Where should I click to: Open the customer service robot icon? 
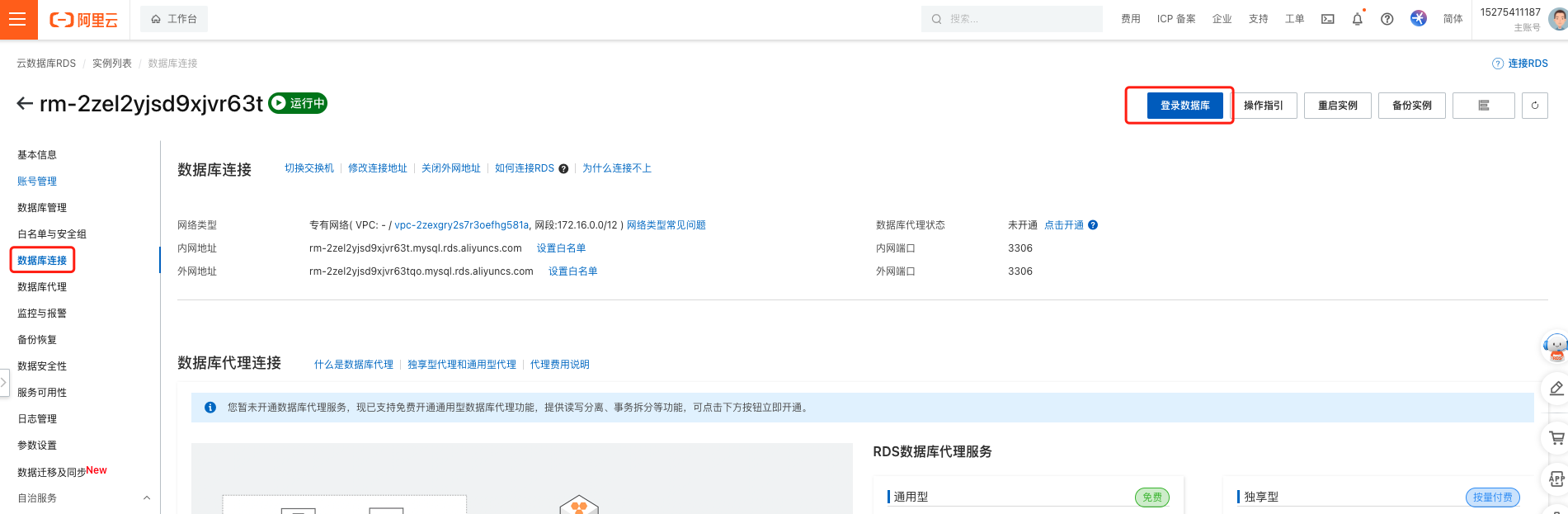[1556, 348]
